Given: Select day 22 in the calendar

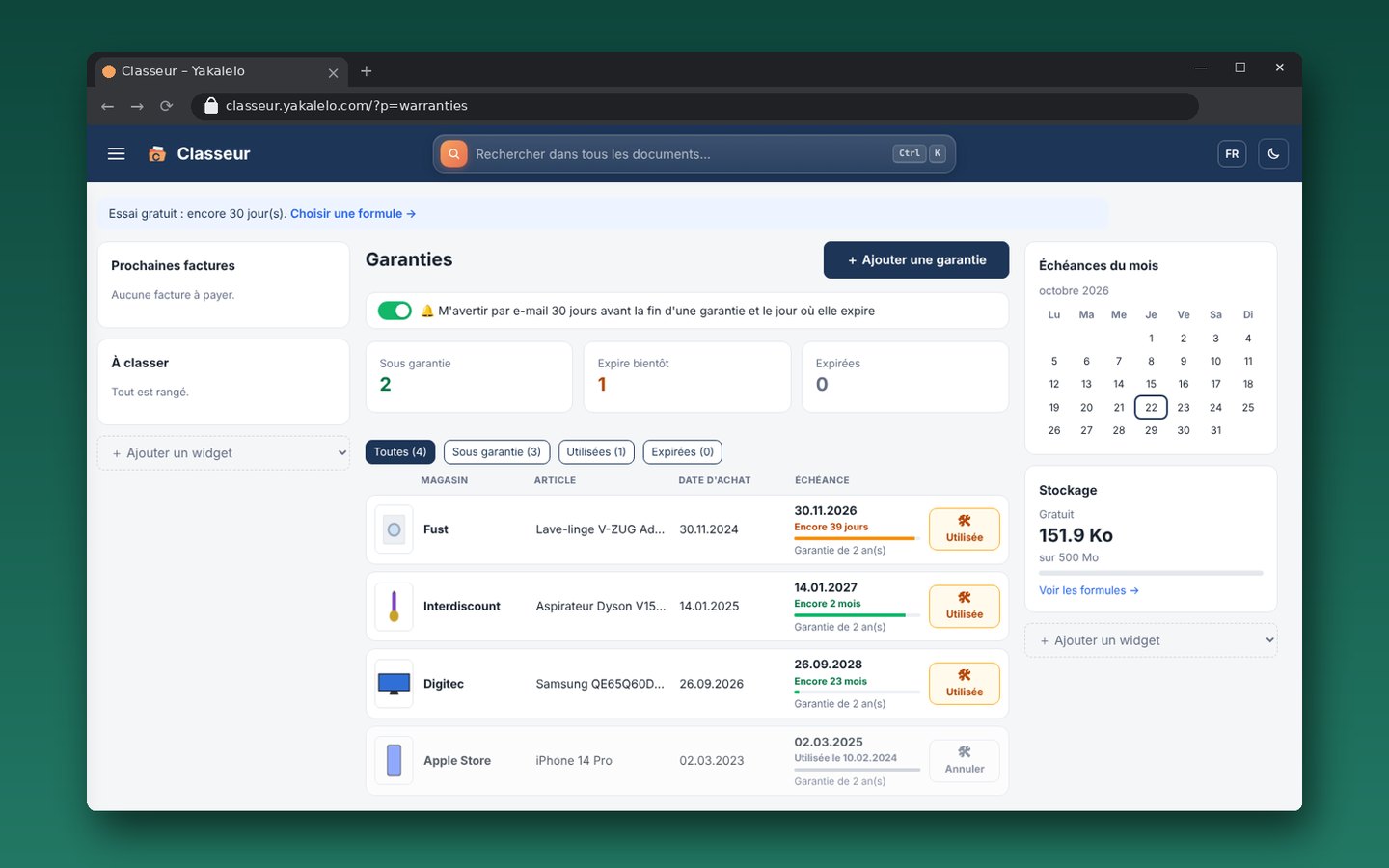Looking at the screenshot, I should (x=1151, y=407).
